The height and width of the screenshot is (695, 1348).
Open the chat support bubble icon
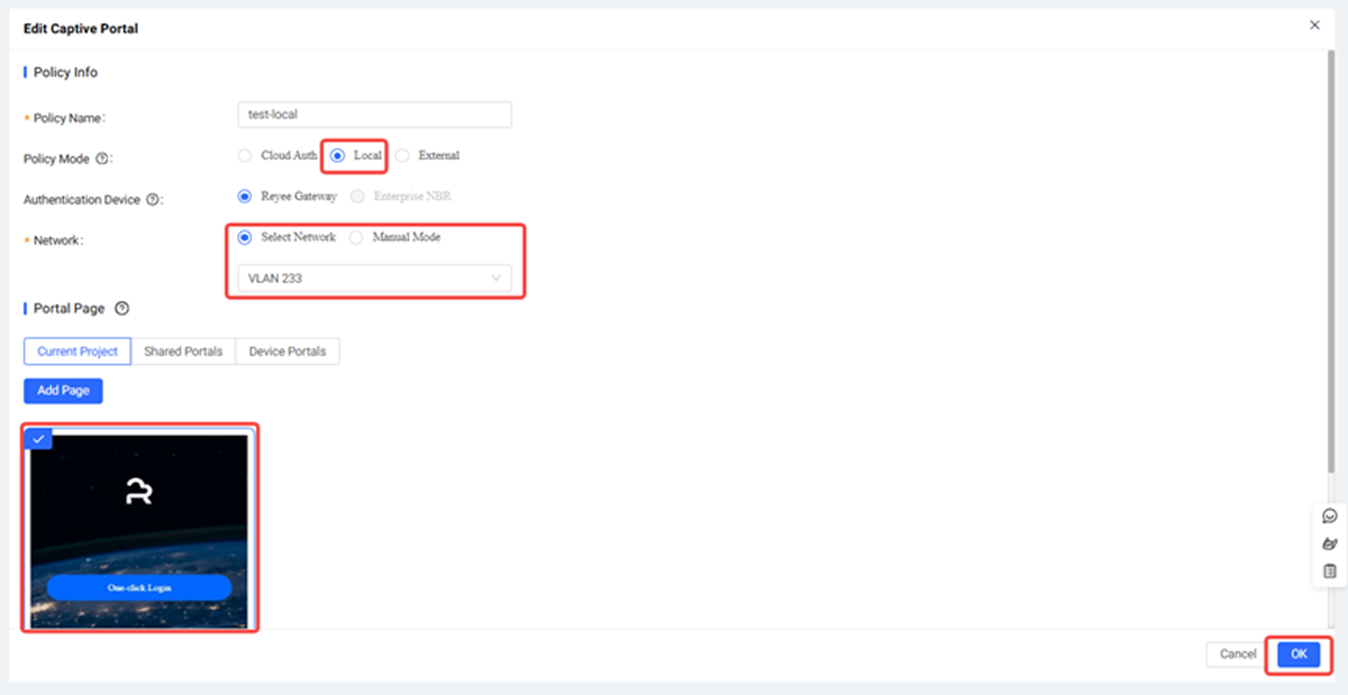[x=1329, y=516]
